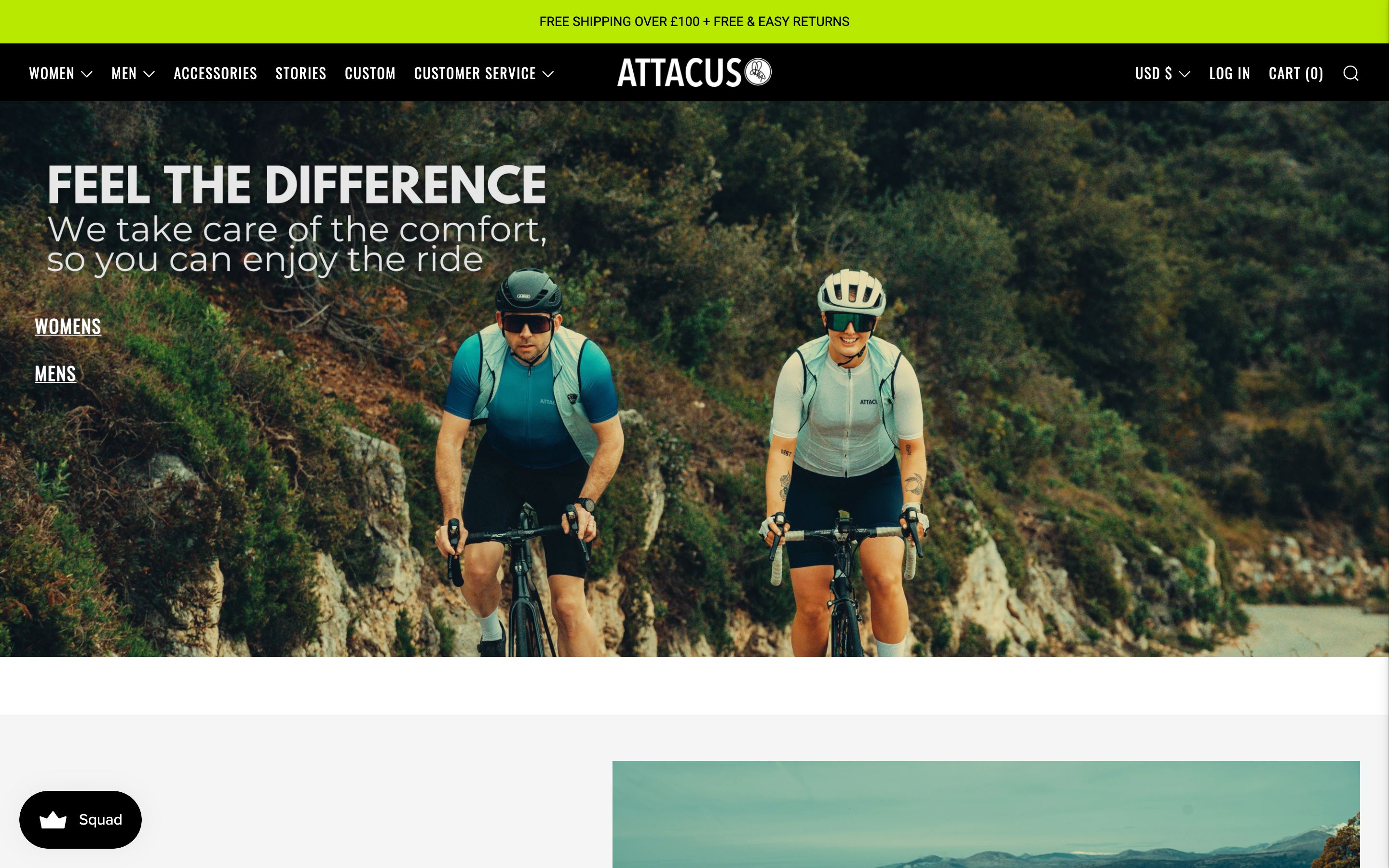Open the Stories menu item
The height and width of the screenshot is (868, 1389).
(301, 73)
